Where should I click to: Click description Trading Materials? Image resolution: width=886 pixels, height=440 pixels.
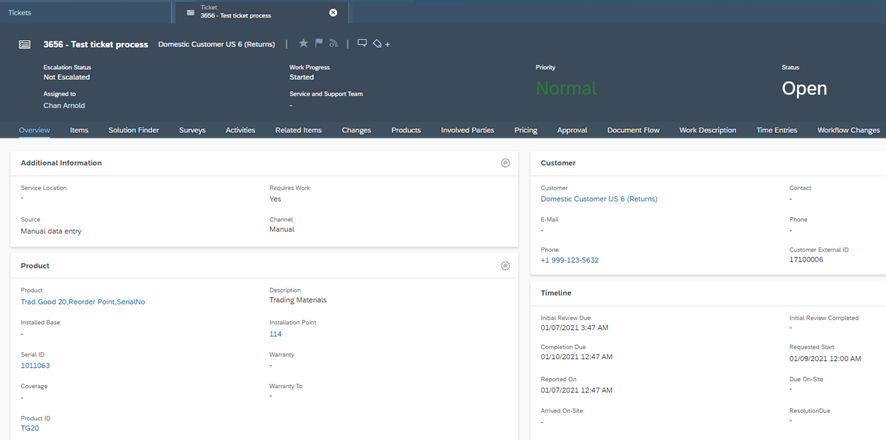coord(298,300)
